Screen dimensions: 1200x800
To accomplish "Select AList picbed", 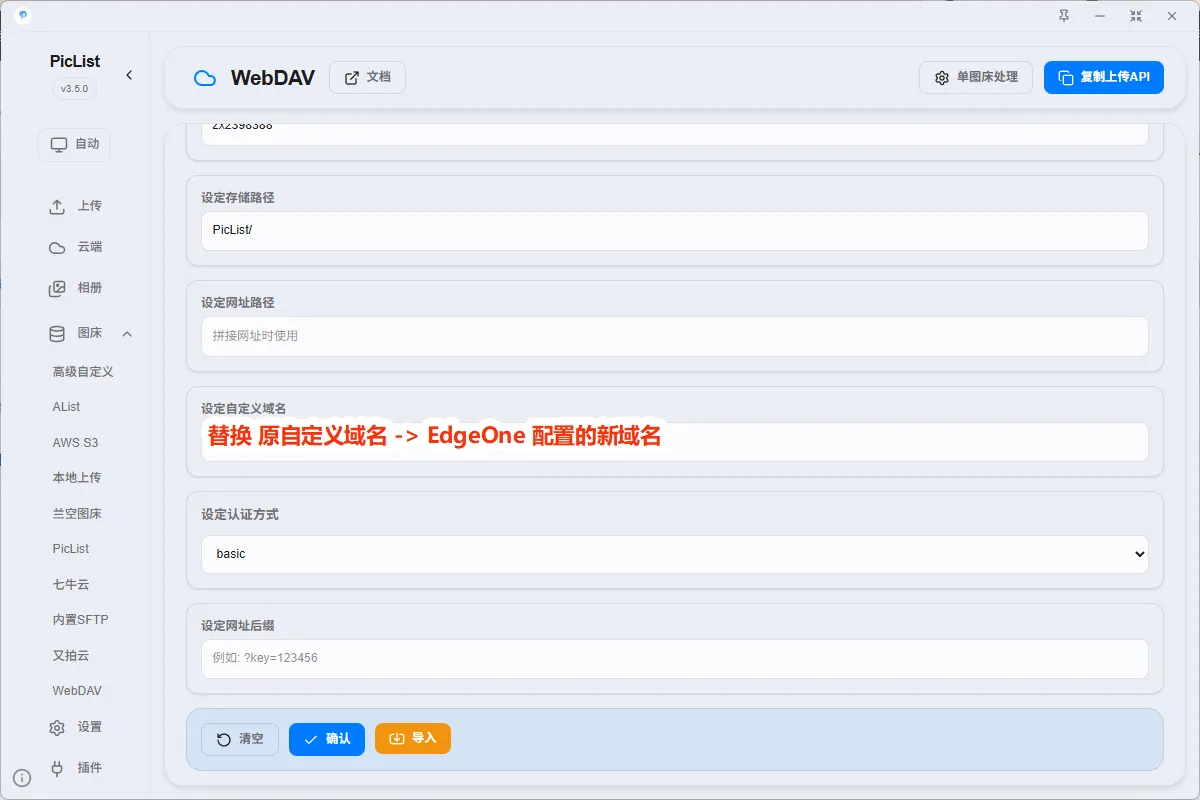I will pos(67,407).
